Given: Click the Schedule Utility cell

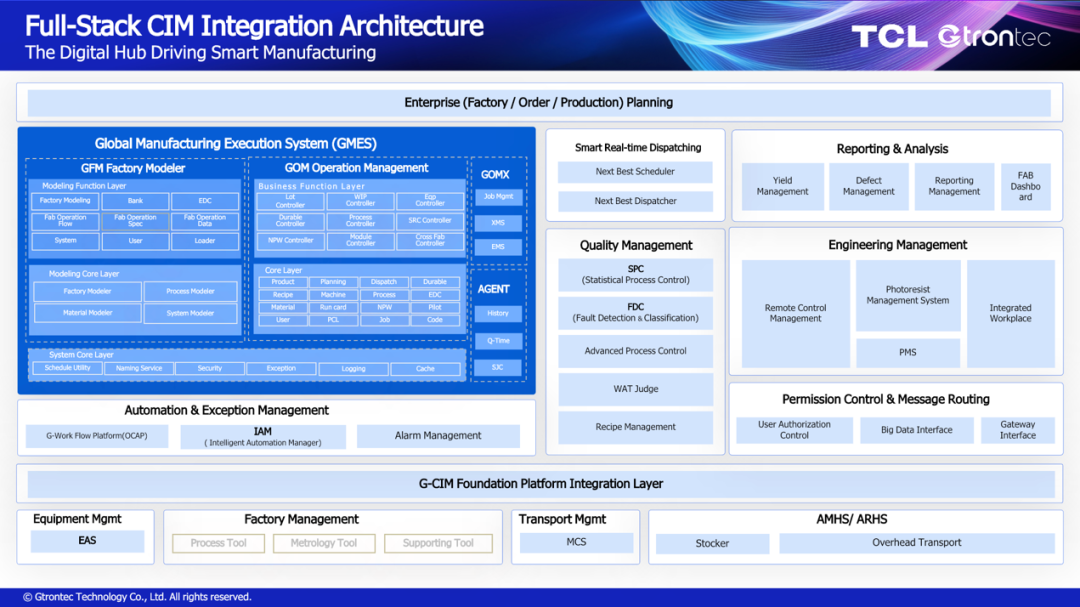Looking at the screenshot, I should coord(67,369).
